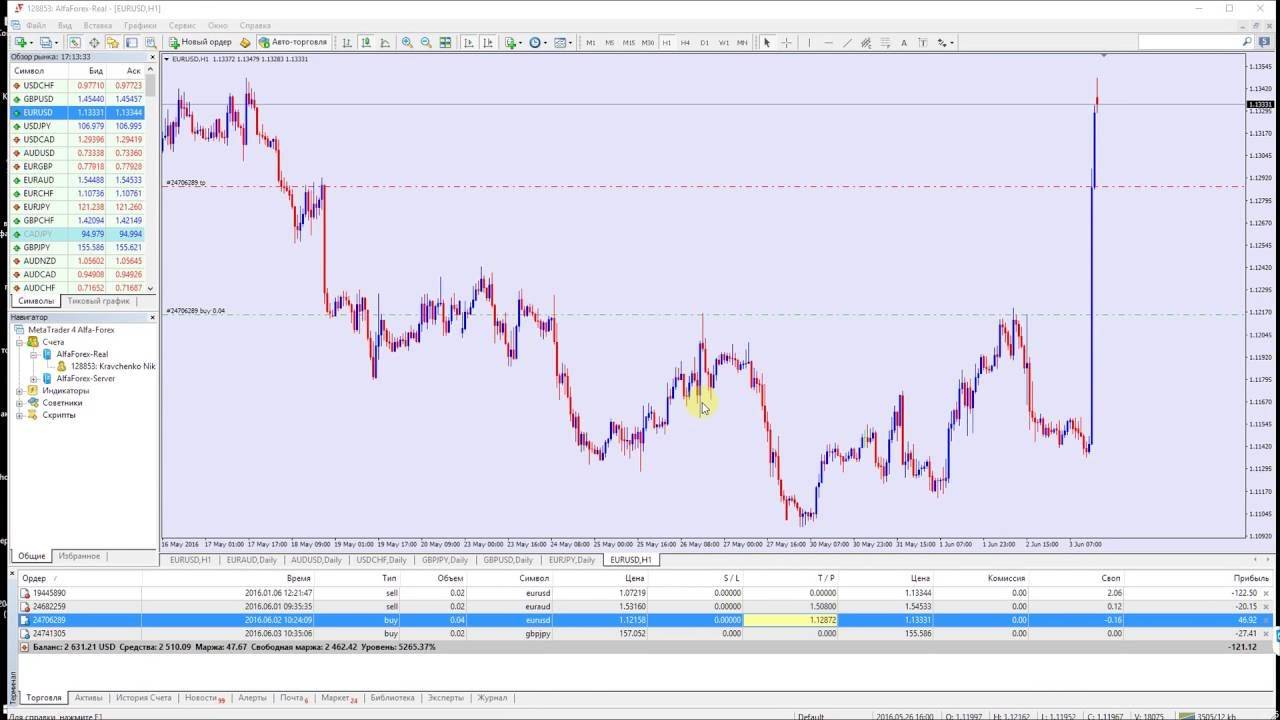The height and width of the screenshot is (720, 1280).
Task: Select the trendline drawing tool
Action: pyautogui.click(x=847, y=42)
